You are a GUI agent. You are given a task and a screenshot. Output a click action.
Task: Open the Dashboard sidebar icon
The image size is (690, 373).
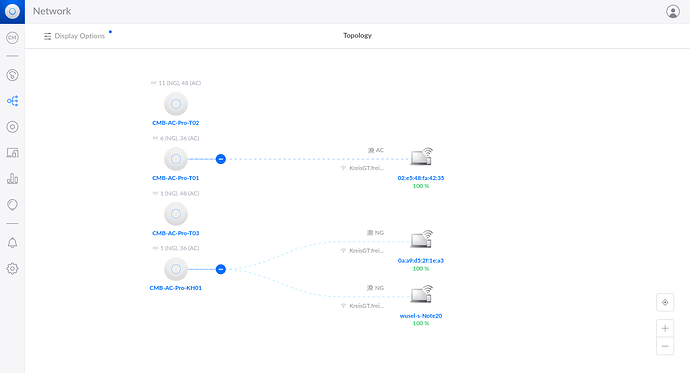[x=12, y=75]
